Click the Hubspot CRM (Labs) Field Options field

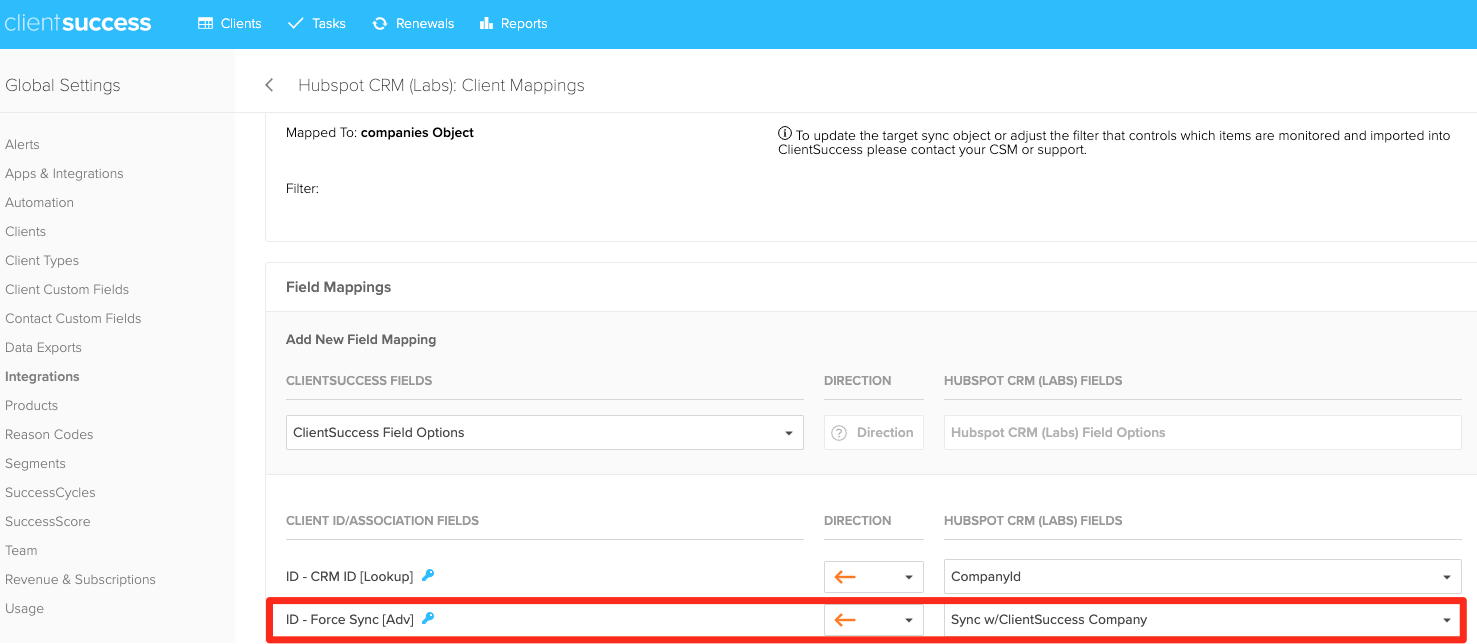click(x=1203, y=433)
